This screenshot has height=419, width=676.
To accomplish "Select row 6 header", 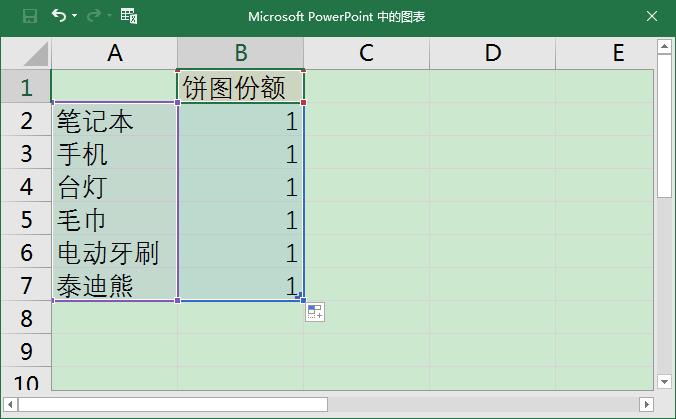I will [x=26, y=252].
